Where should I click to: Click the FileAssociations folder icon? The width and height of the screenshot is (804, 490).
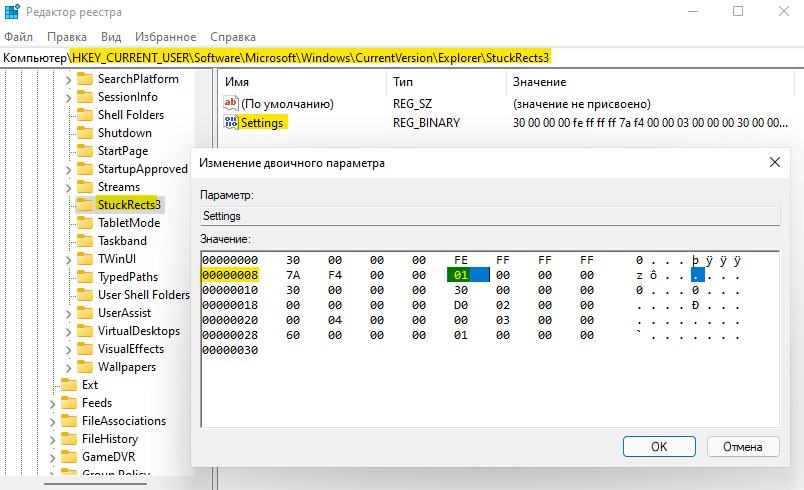click(x=69, y=421)
